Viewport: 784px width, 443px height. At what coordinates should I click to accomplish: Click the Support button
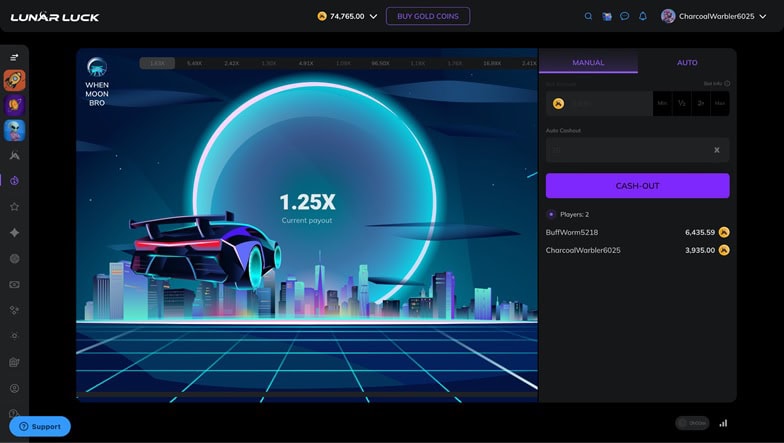[40, 426]
